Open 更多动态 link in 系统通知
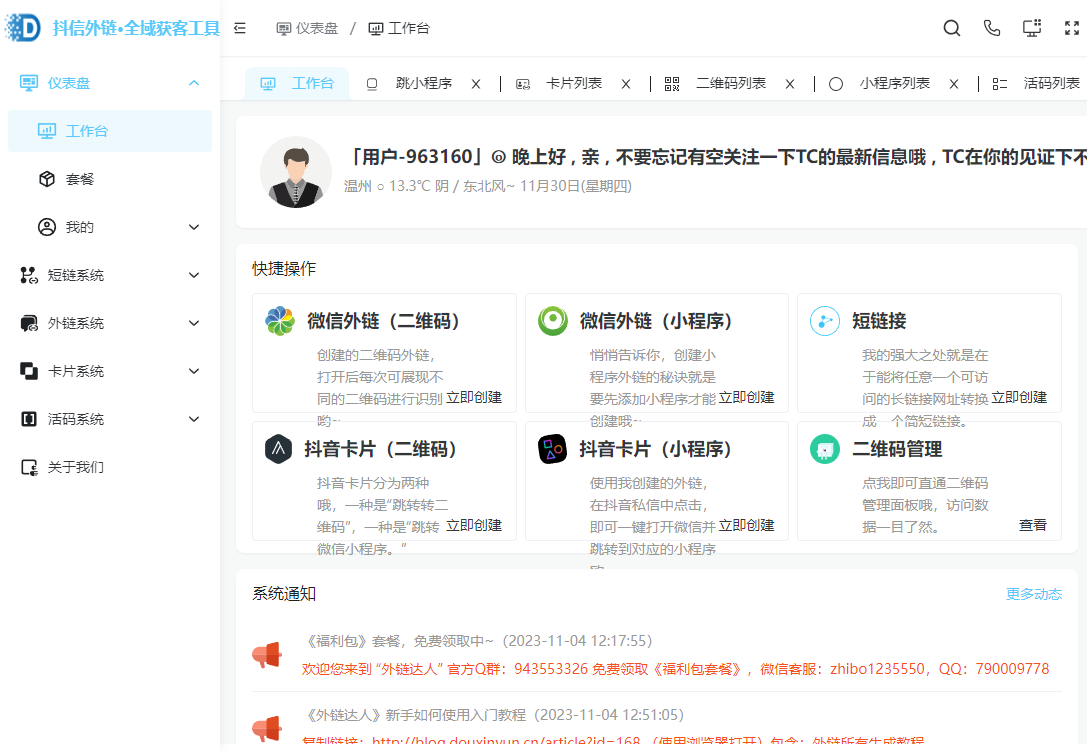 (1034, 594)
